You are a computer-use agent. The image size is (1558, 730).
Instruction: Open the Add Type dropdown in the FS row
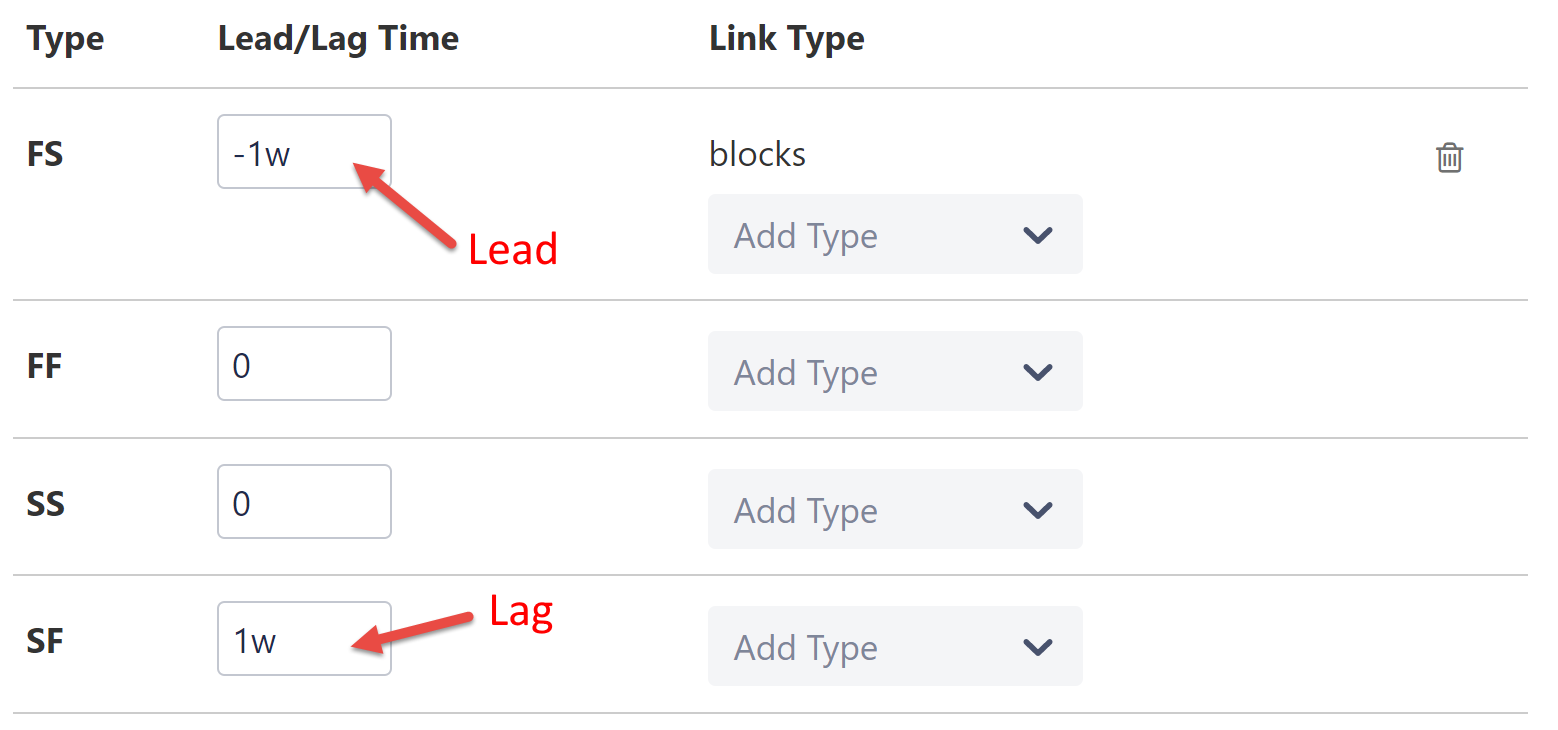click(x=895, y=235)
